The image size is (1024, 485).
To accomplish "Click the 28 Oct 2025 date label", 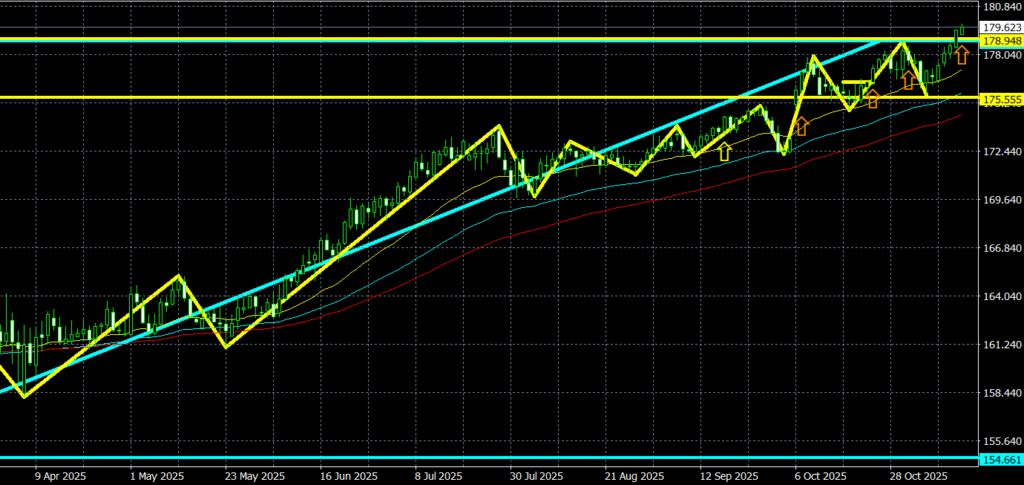I will 920,476.
